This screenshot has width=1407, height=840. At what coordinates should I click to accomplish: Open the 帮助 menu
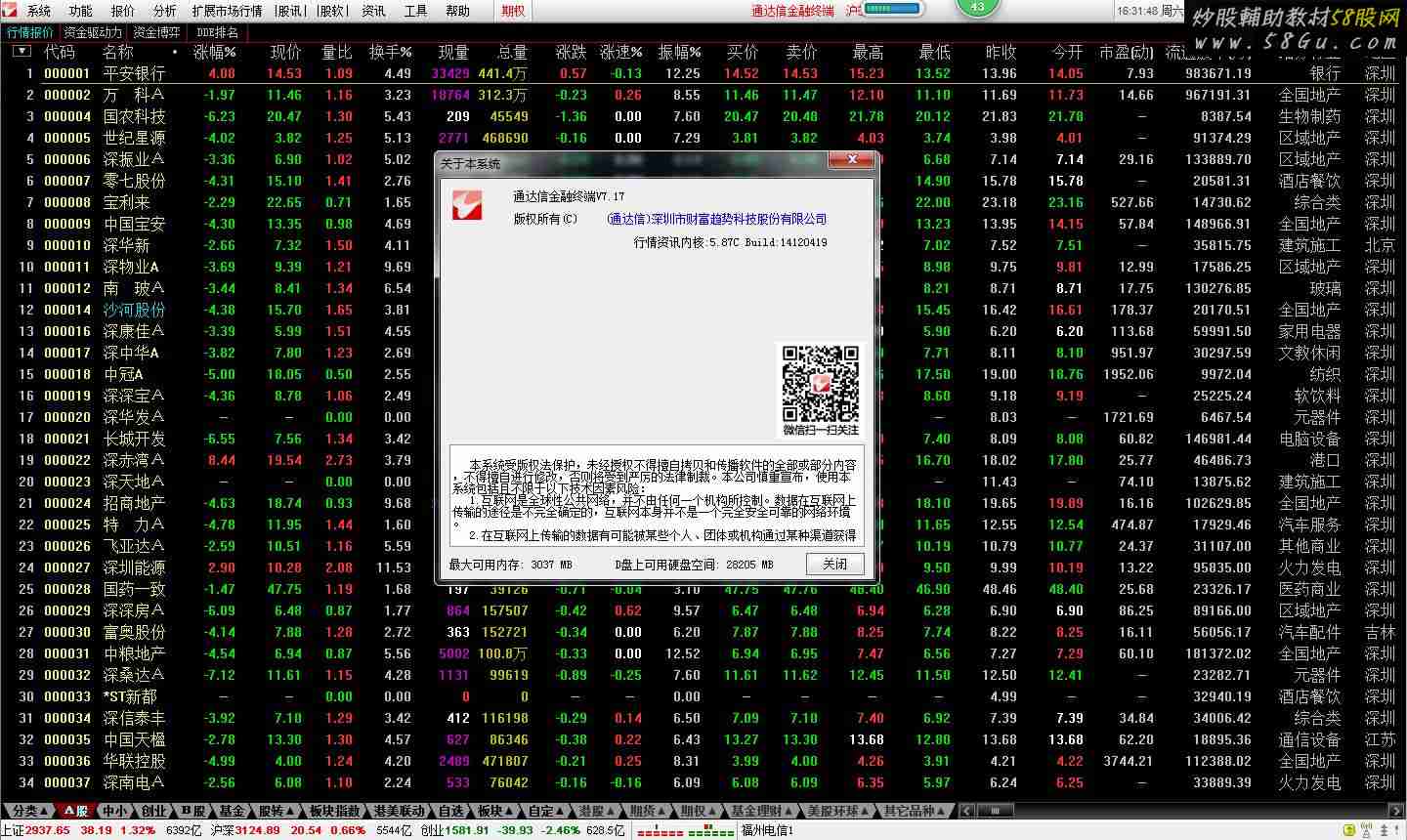(458, 11)
